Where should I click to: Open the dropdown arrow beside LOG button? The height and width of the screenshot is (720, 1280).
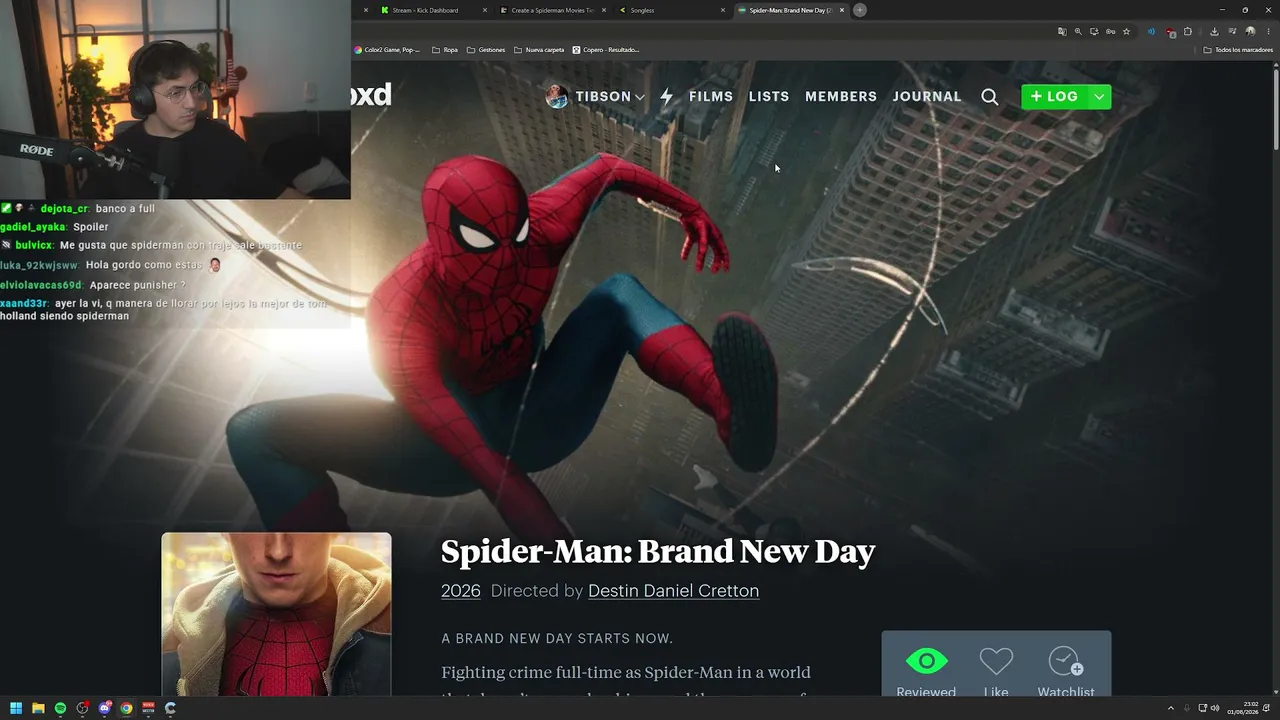1099,97
